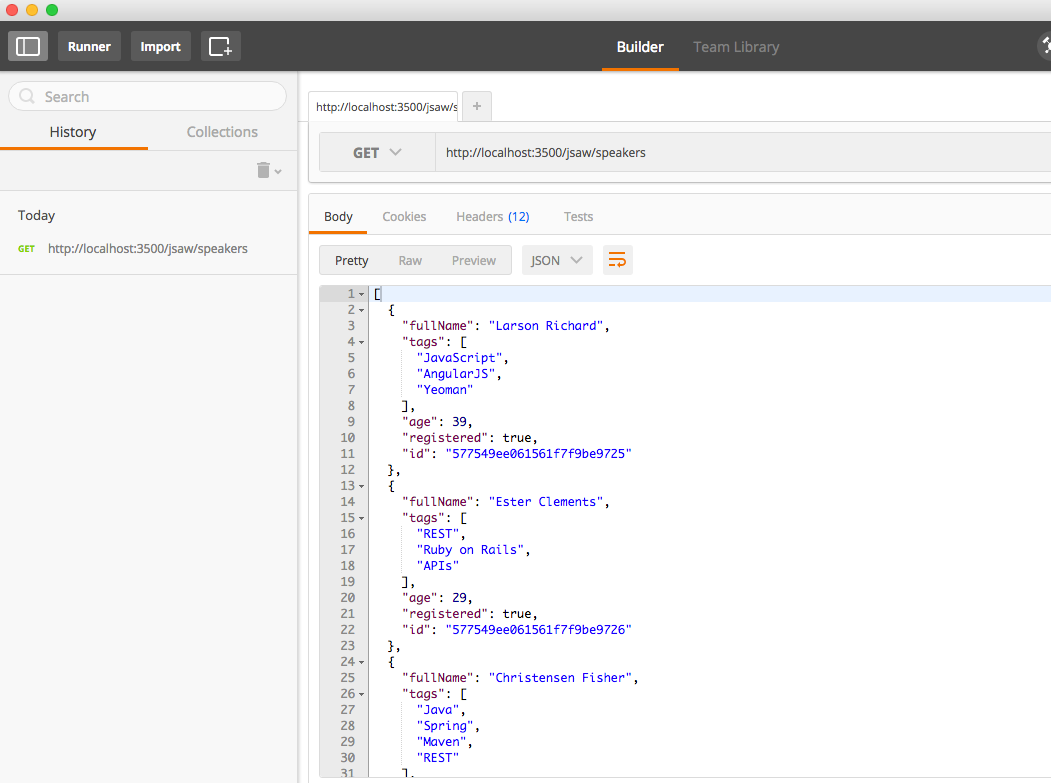Image resolution: width=1051 pixels, height=783 pixels.
Task: Switch response view to Preview
Action: coord(473,259)
